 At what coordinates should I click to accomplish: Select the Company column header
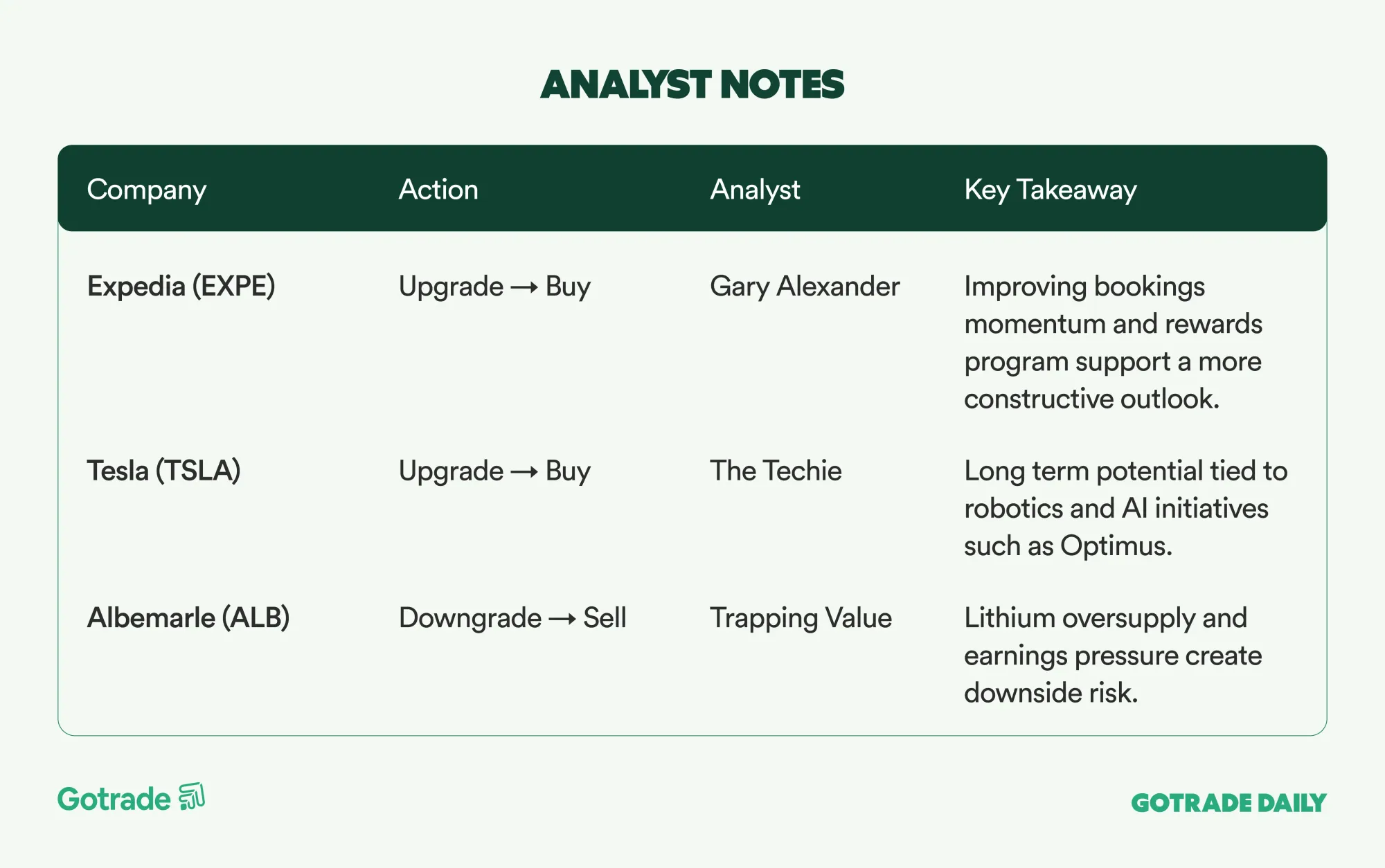tap(146, 190)
